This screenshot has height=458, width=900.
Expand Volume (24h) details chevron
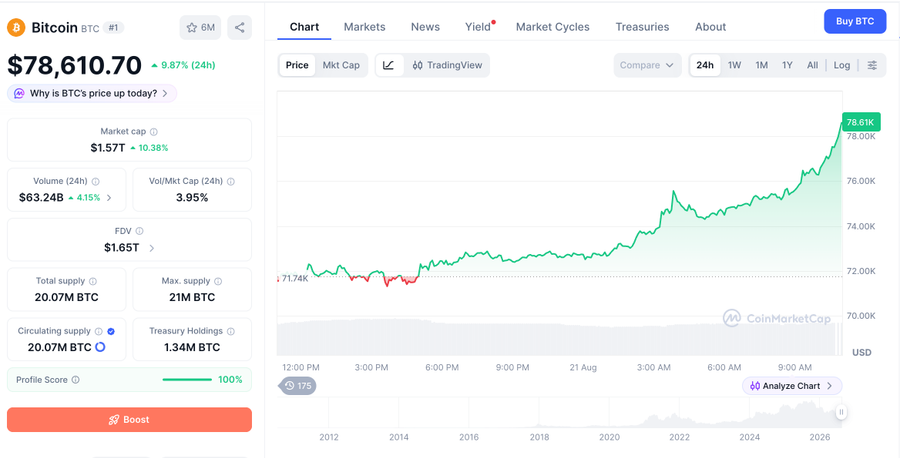click(109, 198)
